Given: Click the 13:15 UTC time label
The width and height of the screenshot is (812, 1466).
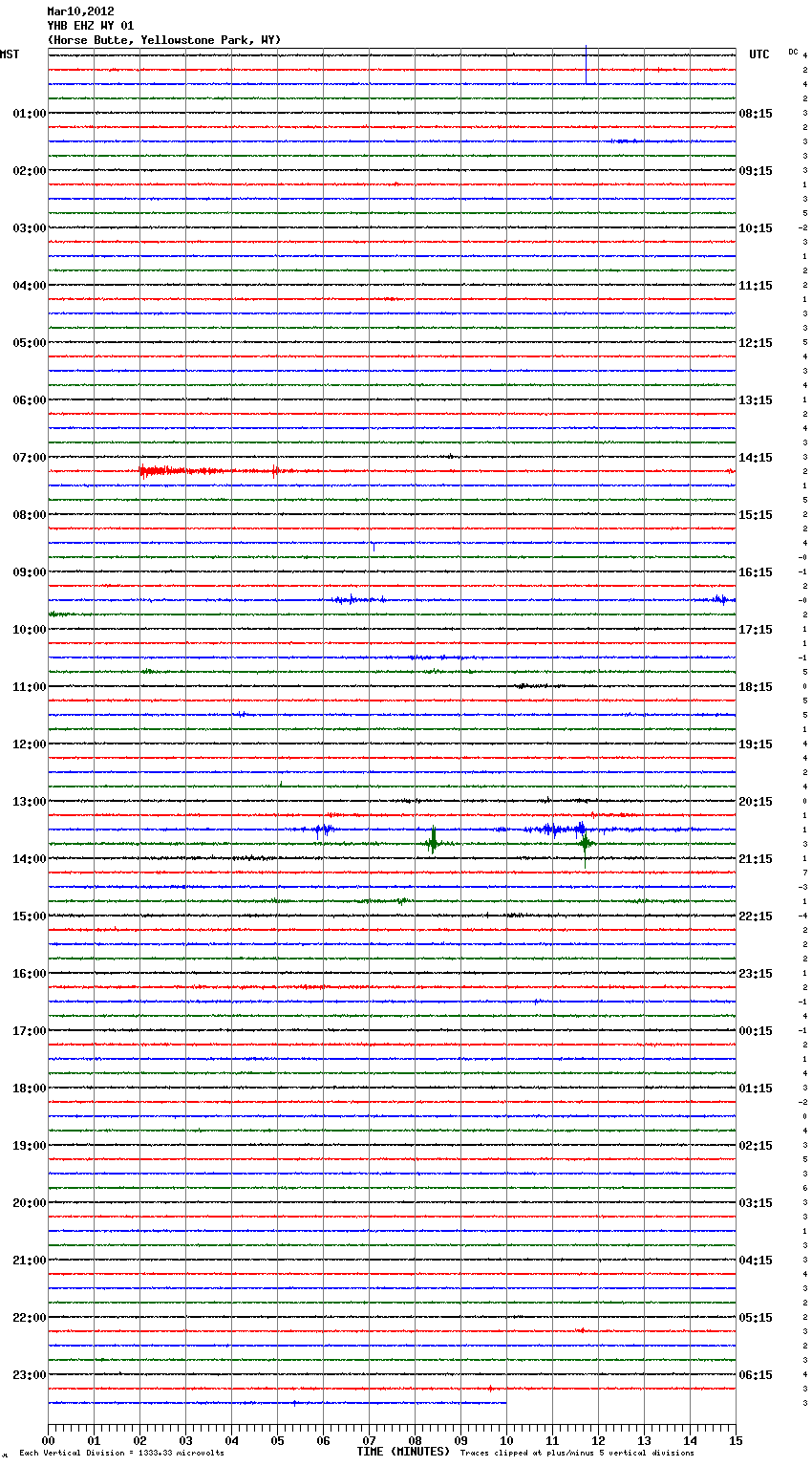Looking at the screenshot, I should (756, 400).
